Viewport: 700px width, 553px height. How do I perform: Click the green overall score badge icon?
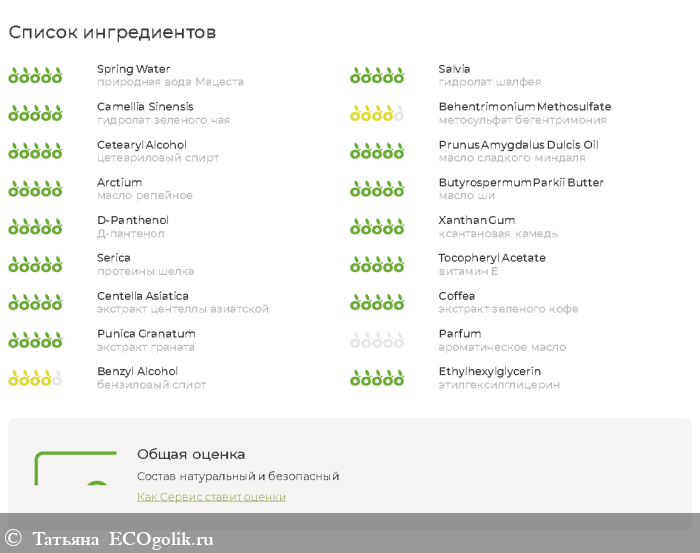(x=76, y=480)
